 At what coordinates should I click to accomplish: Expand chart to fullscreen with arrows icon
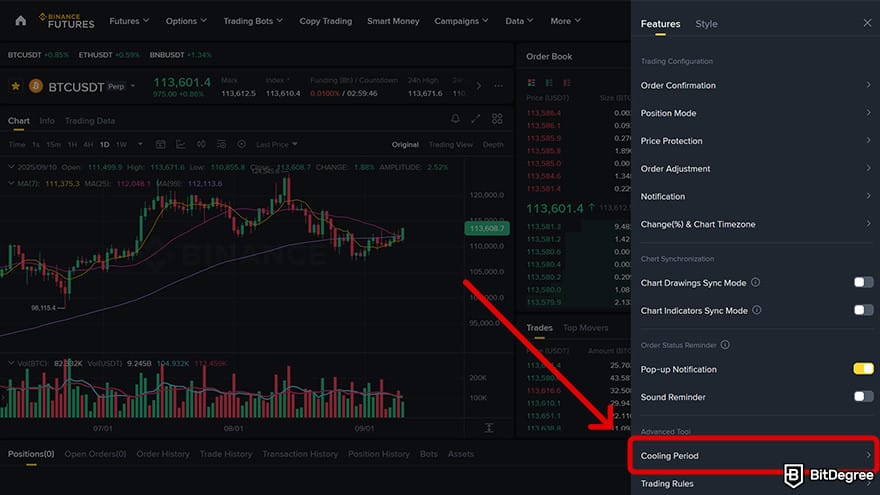pyautogui.click(x=476, y=118)
